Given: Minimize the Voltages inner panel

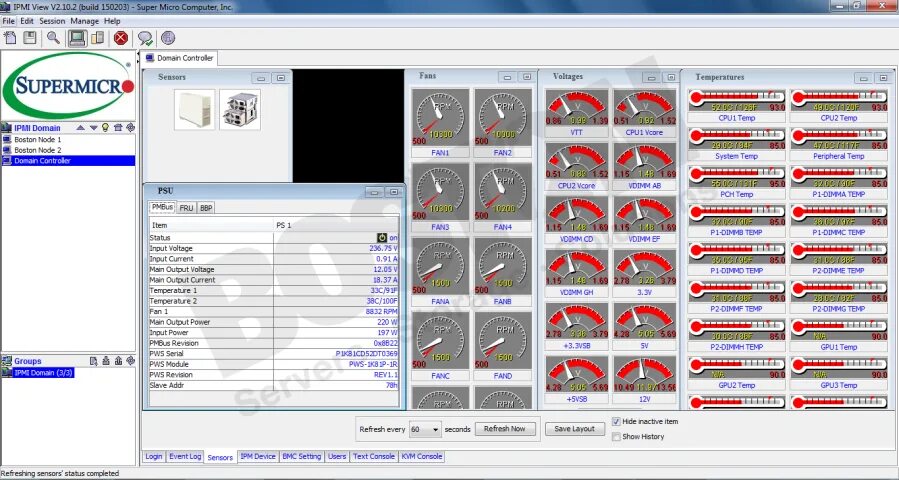Looking at the screenshot, I should (x=651, y=77).
